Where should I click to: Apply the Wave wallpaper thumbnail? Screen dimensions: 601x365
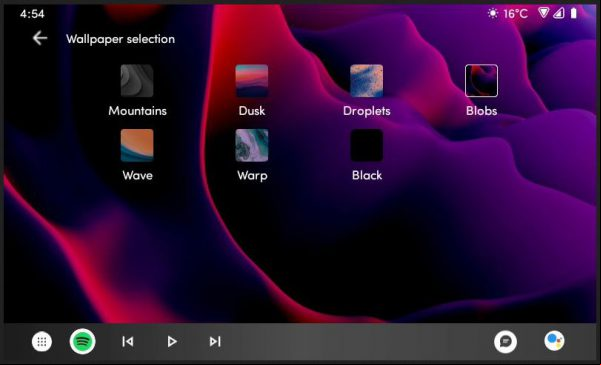tap(137, 145)
